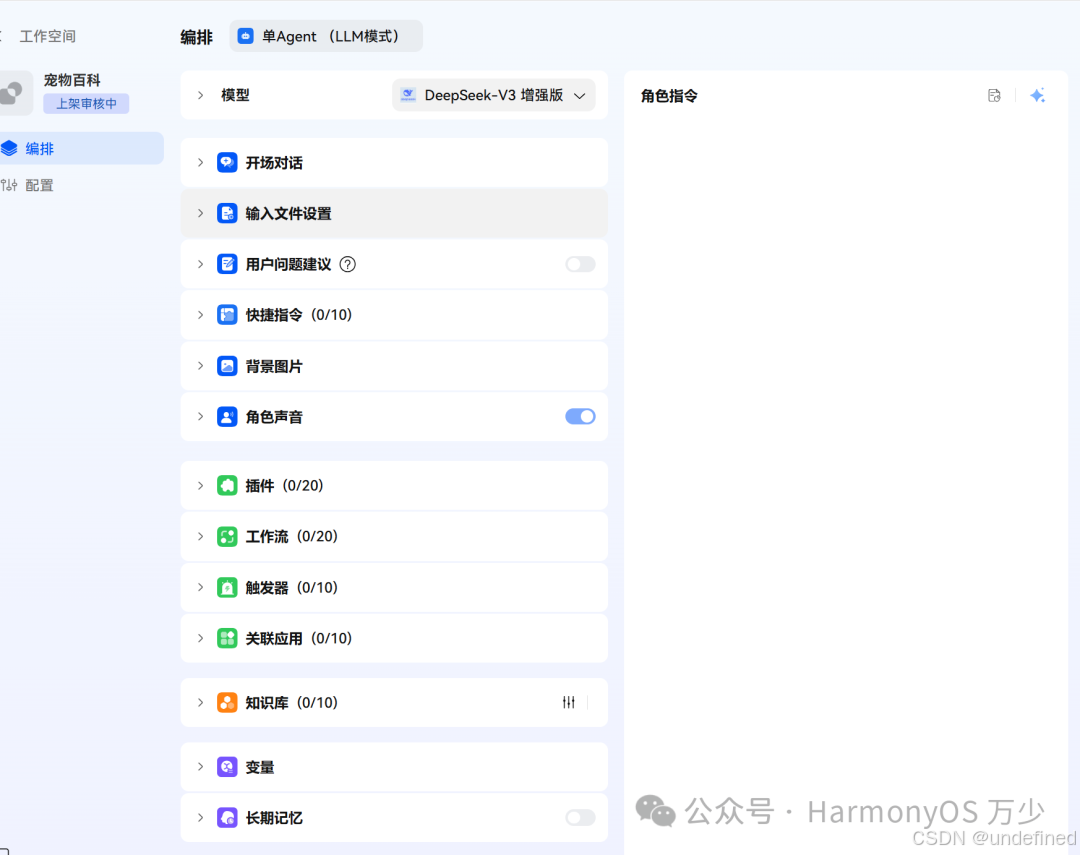Click the DeepSeek model logo icon

(408, 95)
